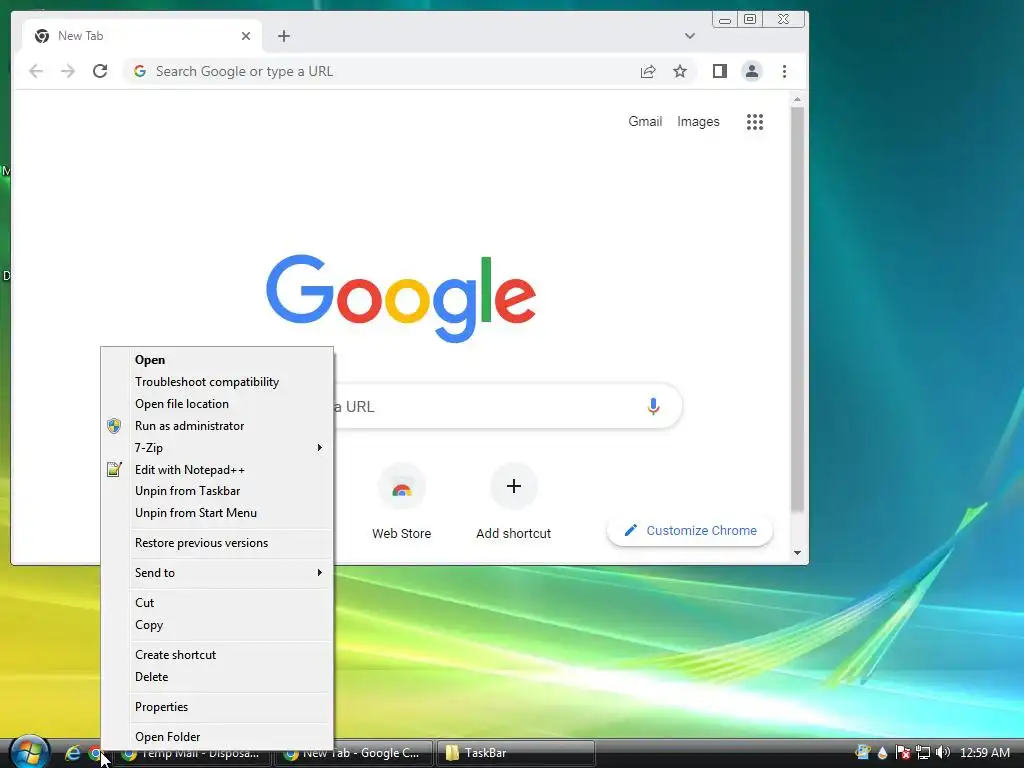The height and width of the screenshot is (768, 1024).
Task: Launch Internet Explorer from quick launch
Action: pyautogui.click(x=72, y=753)
